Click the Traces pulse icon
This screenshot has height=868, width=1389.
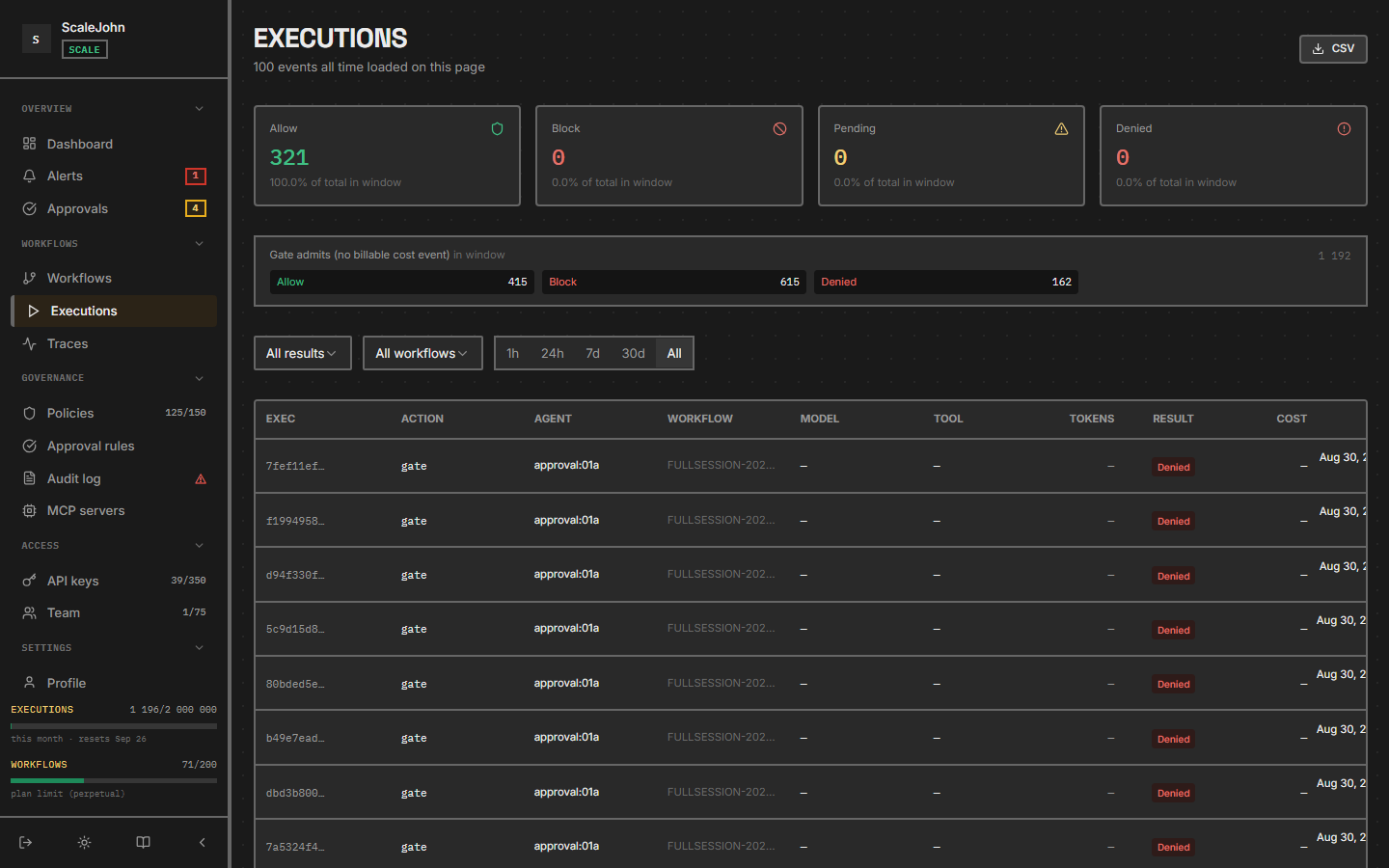(x=29, y=343)
